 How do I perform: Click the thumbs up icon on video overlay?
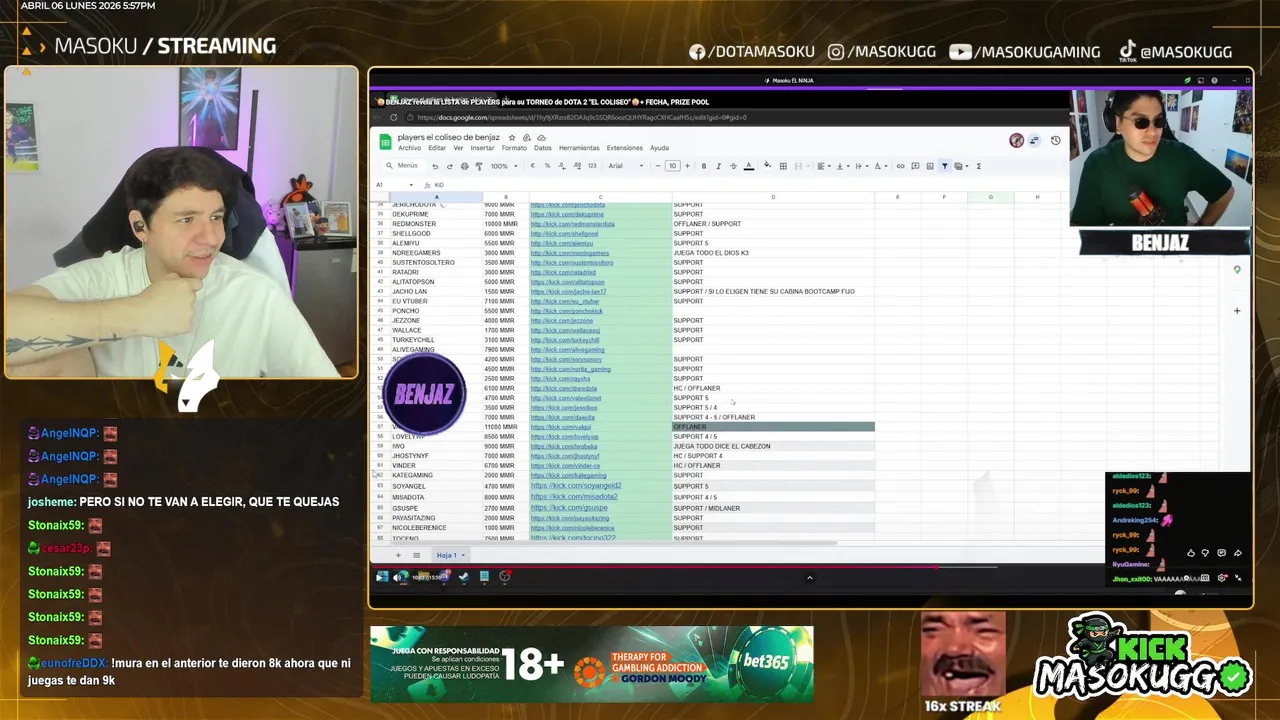pyautogui.click(x=1190, y=553)
